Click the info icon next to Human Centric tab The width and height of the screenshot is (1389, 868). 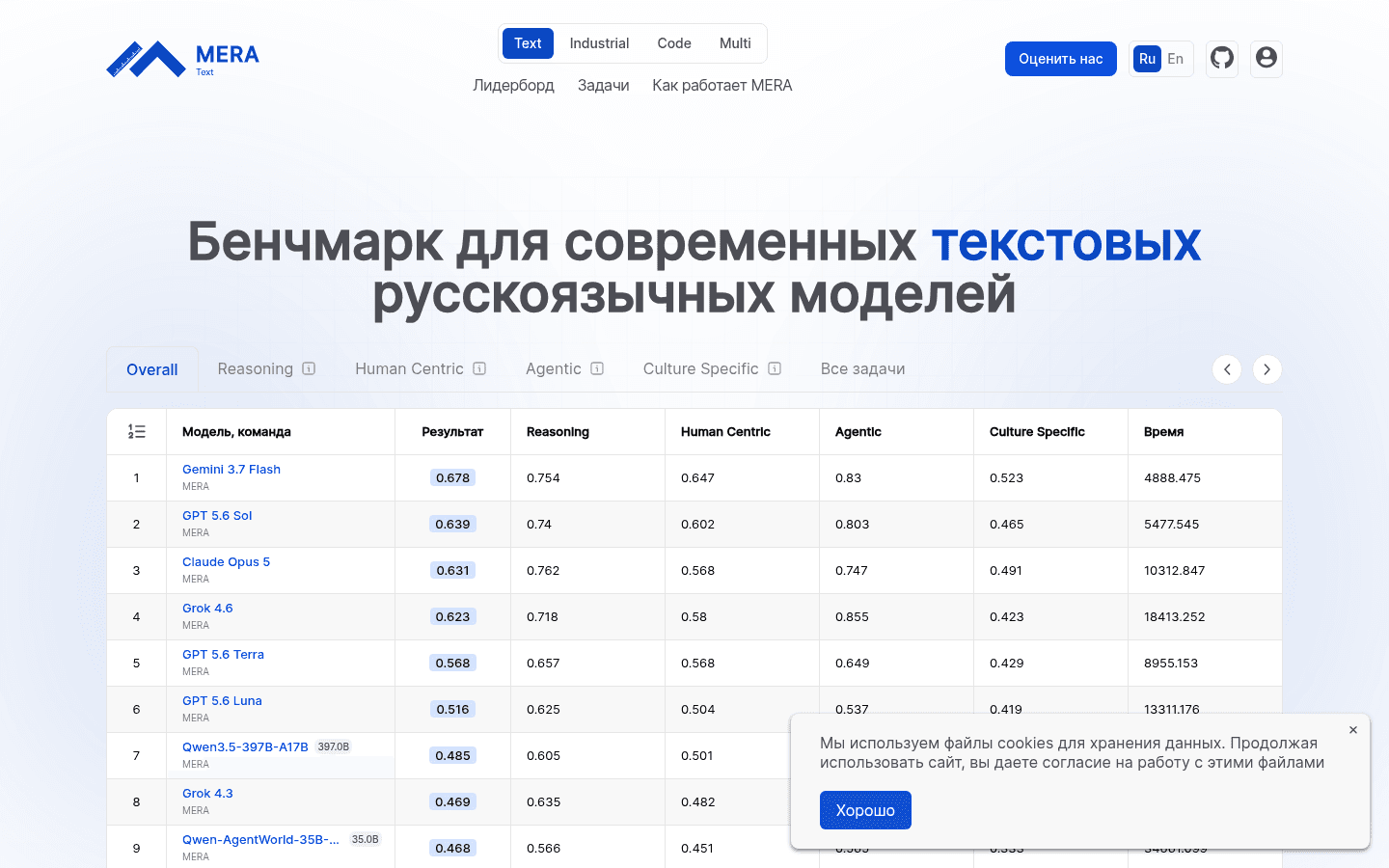point(479,368)
